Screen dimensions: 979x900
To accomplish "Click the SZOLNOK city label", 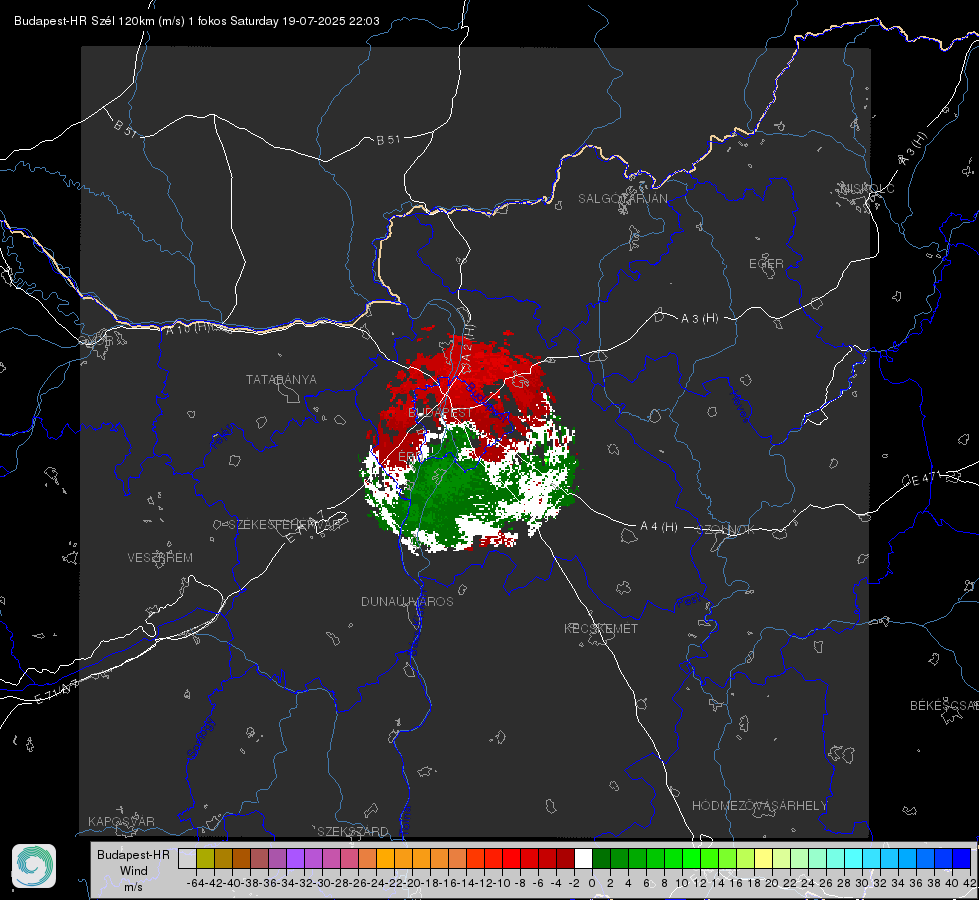I will tap(726, 530).
